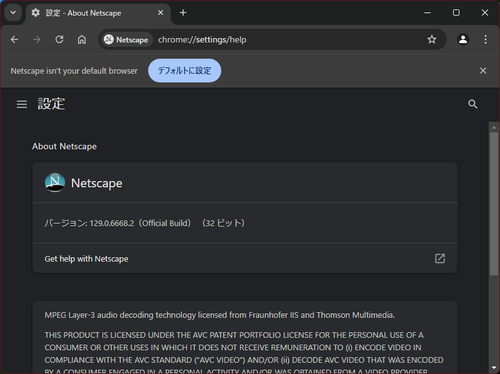Screen dimensions: 500x374
Task: Click the scrollbar up arrow
Action: pyautogui.click(x=494, y=127)
